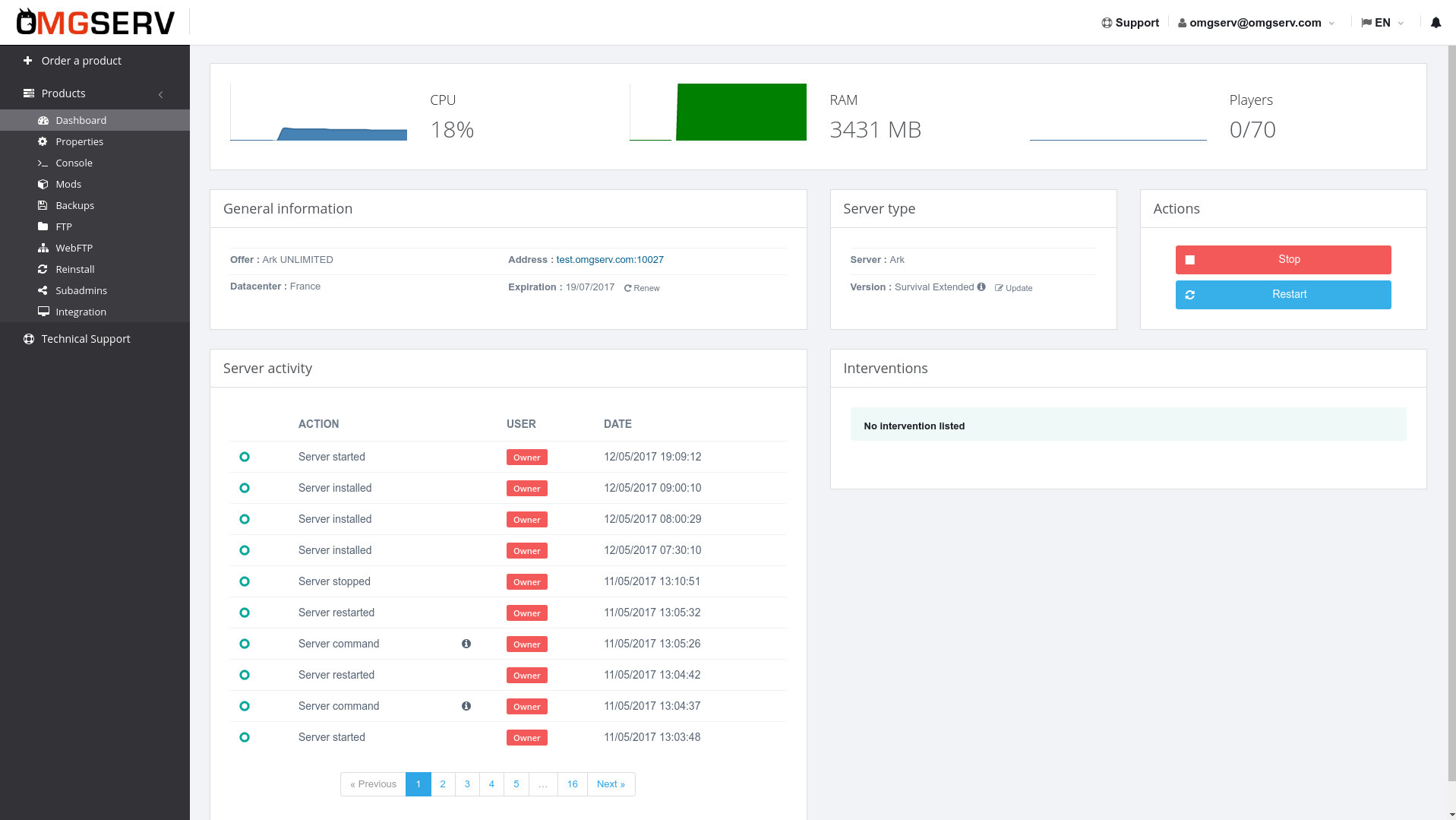The height and width of the screenshot is (820, 1456).
Task: Click Owner badge on 12/05/2017 09:00:10 row
Action: (527, 489)
